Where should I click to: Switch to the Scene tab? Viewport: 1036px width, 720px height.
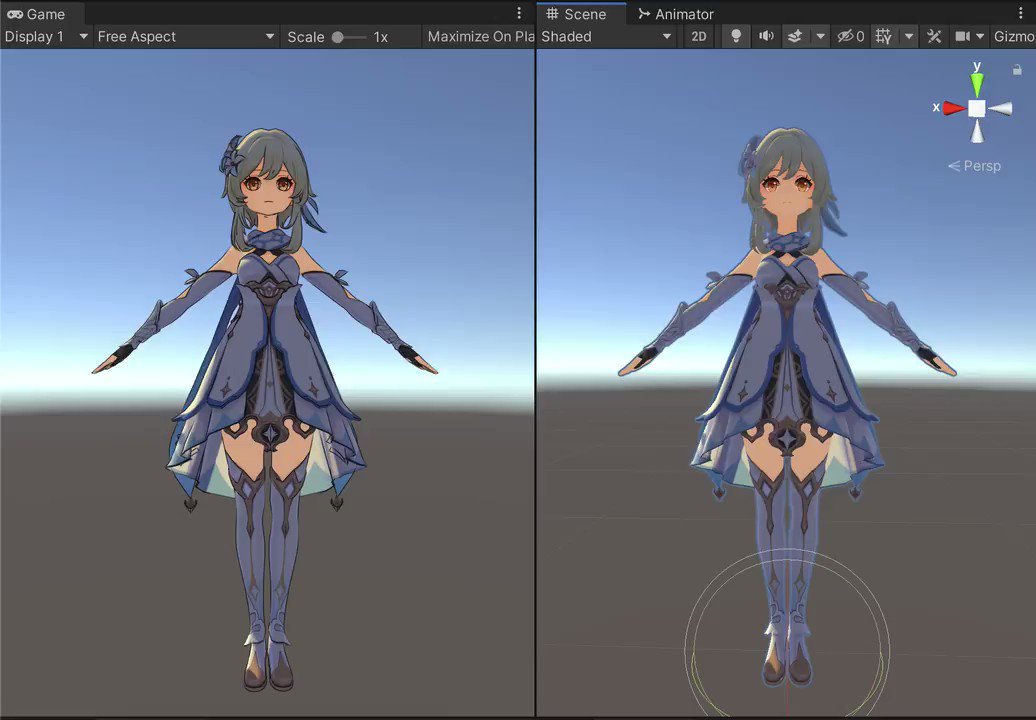pos(575,14)
